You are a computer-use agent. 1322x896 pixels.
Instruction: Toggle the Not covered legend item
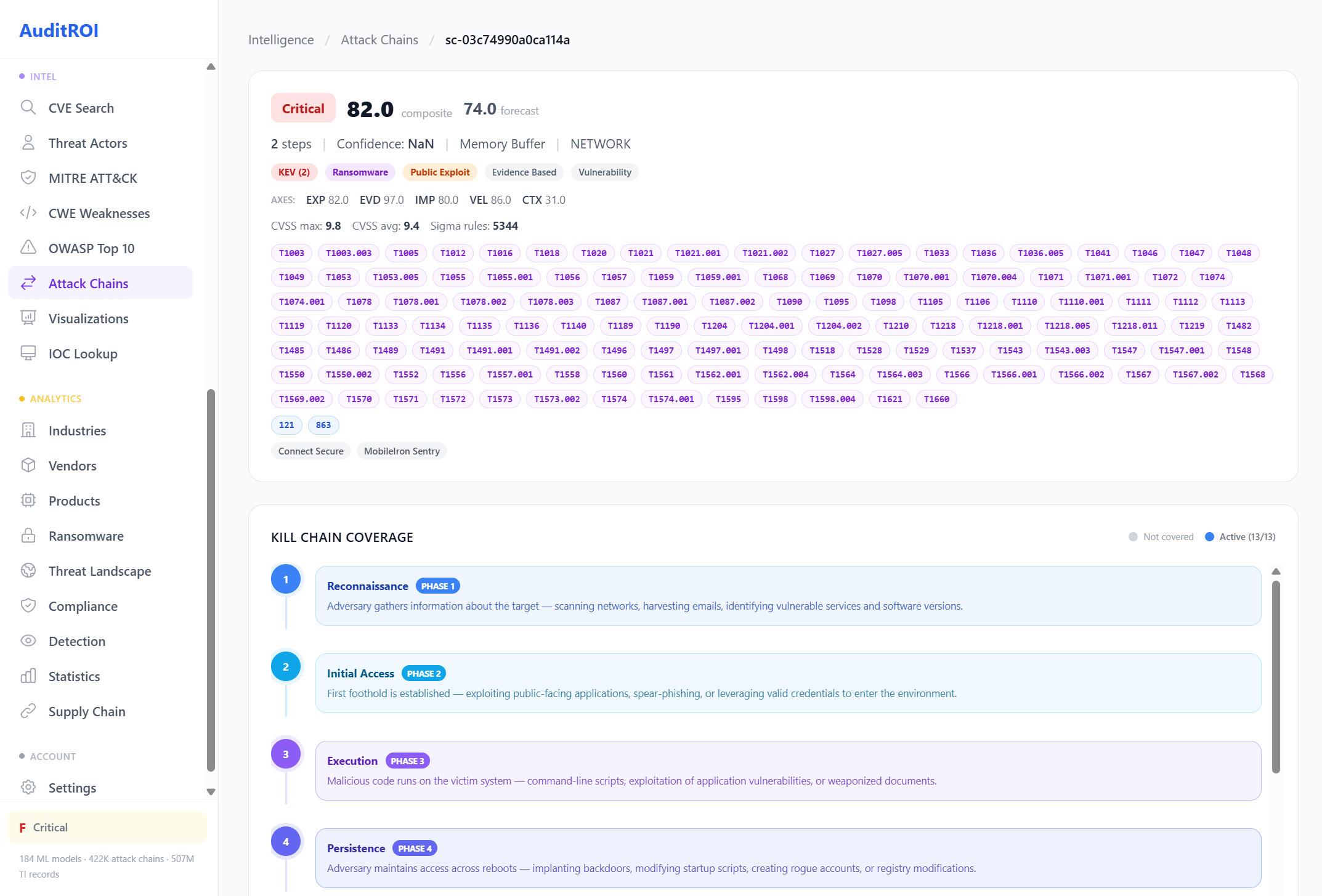click(x=1161, y=537)
